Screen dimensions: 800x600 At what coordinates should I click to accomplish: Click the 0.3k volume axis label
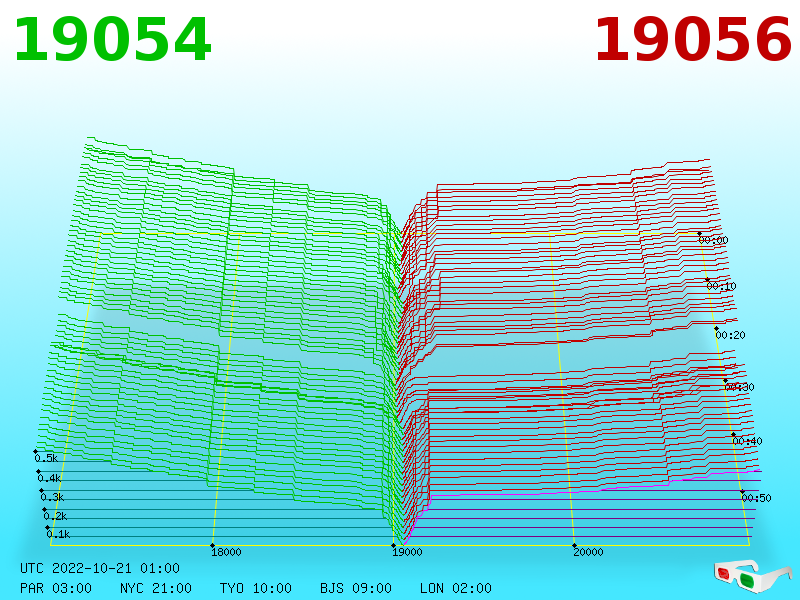click(52, 497)
